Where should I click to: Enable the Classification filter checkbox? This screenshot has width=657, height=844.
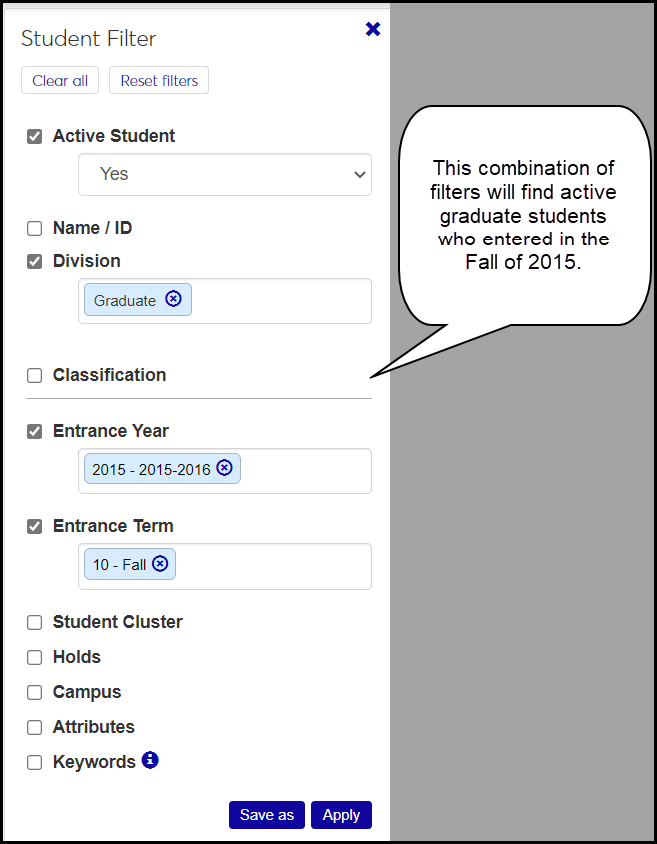[35, 375]
